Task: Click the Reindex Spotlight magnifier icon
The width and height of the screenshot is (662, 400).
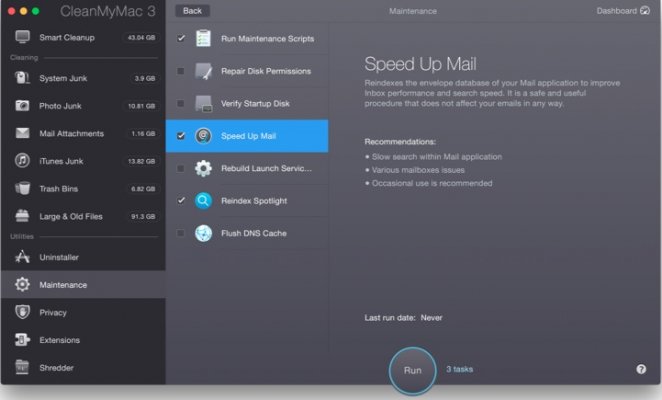Action: coord(203,201)
